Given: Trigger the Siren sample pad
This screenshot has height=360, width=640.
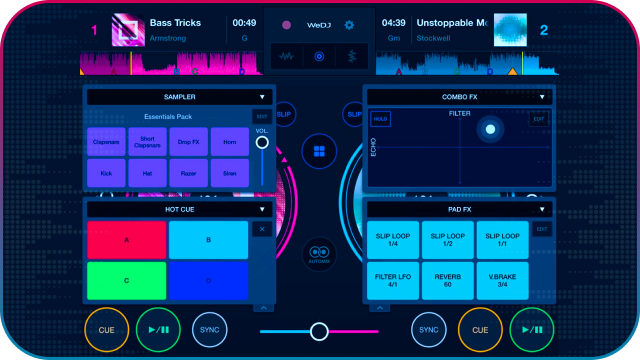Looking at the screenshot, I should tap(230, 173).
